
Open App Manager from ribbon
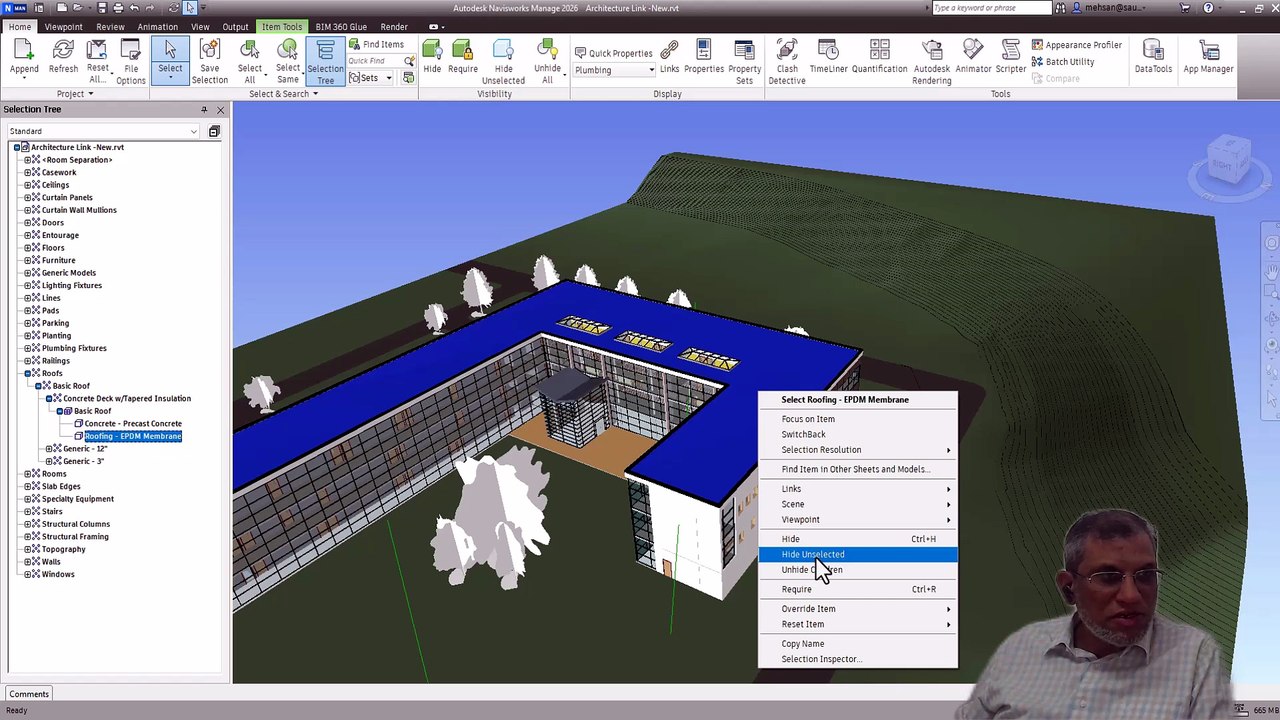[1208, 57]
